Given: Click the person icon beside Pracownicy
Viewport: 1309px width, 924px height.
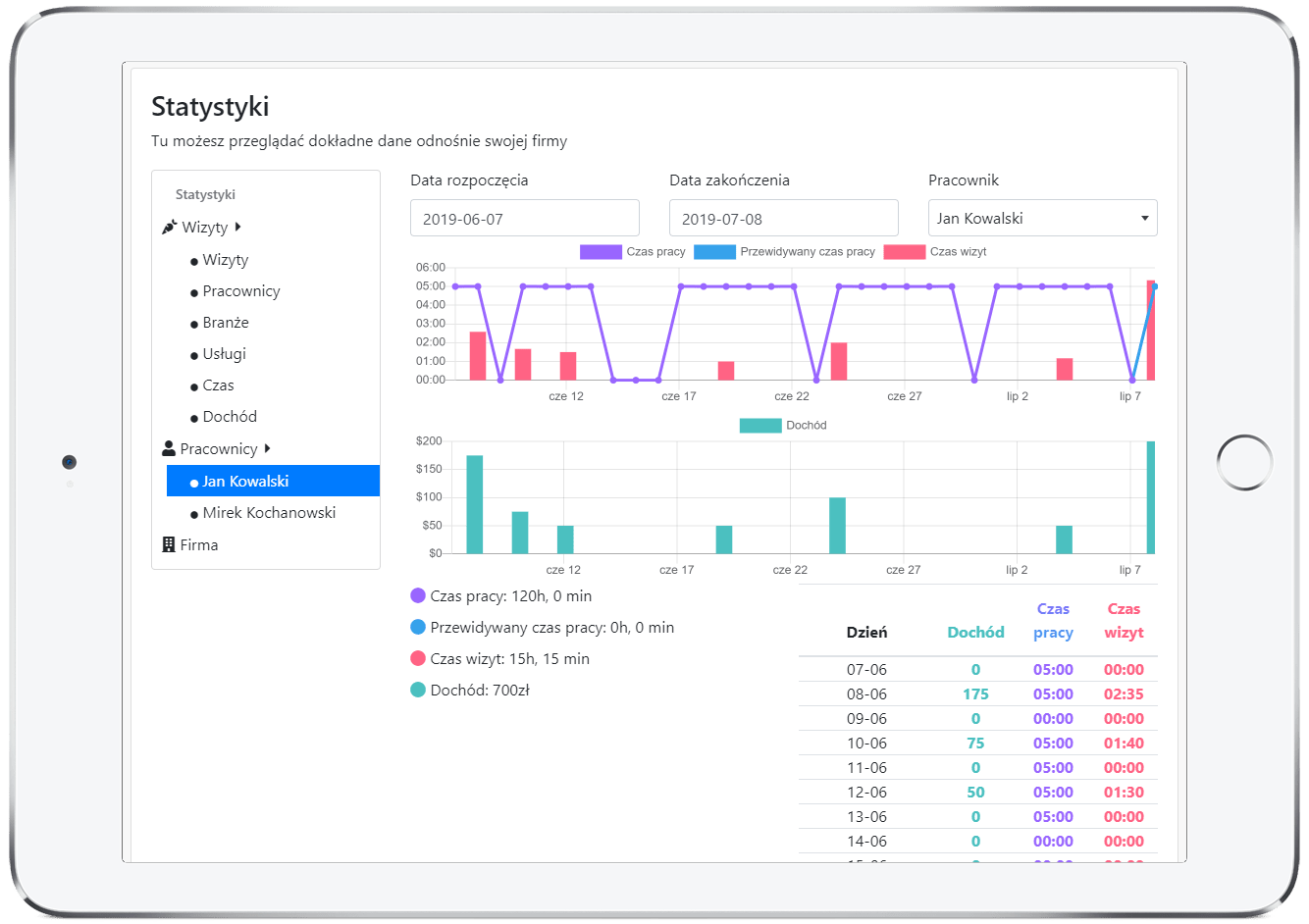Looking at the screenshot, I should pos(169,449).
